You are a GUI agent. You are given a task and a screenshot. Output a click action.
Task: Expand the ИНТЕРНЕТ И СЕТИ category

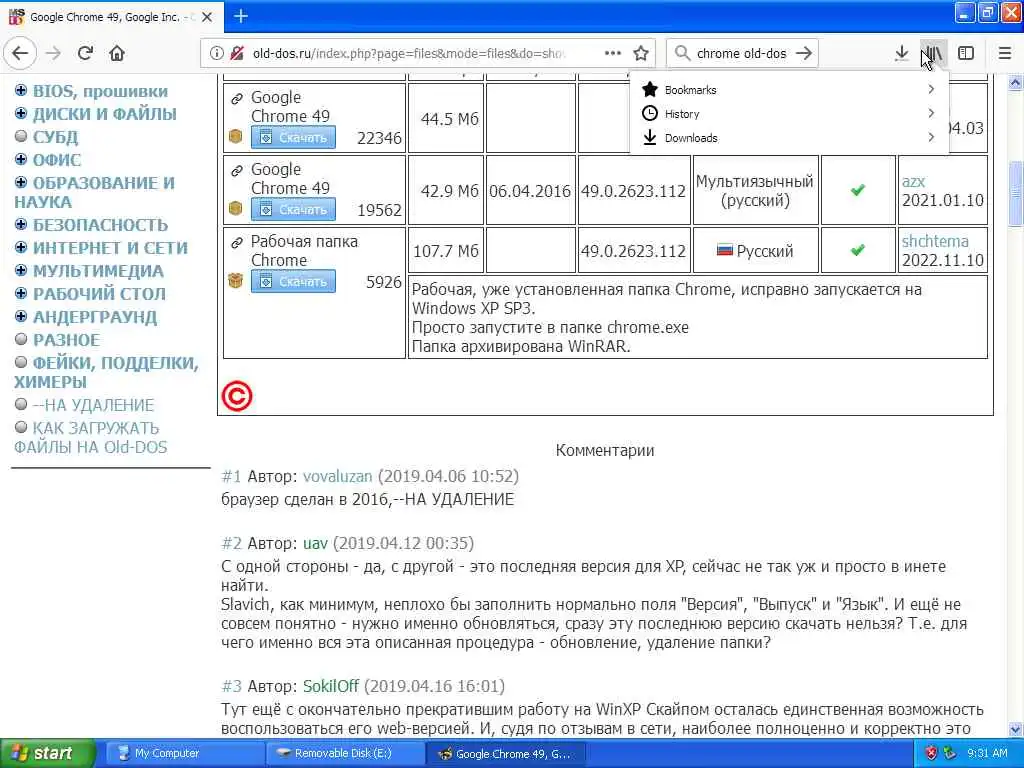[x=21, y=247]
